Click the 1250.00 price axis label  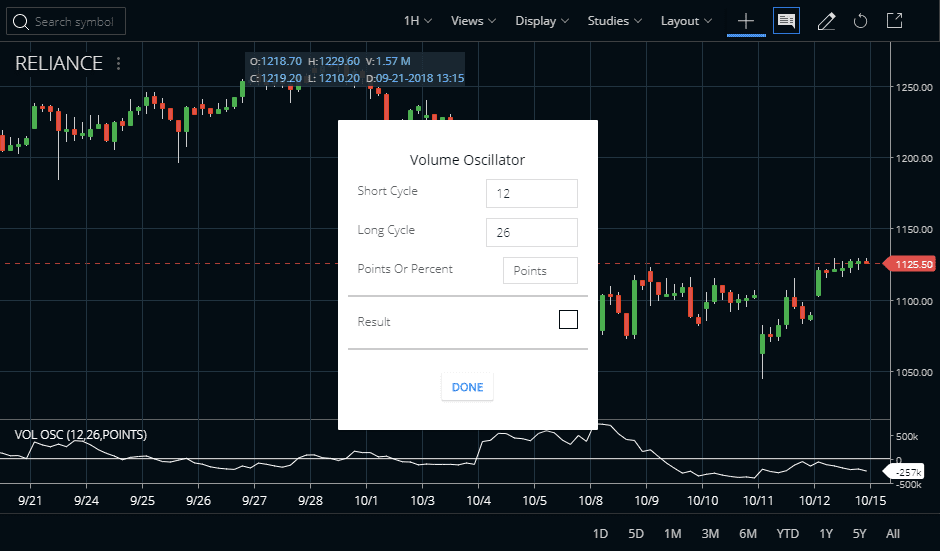(914, 87)
